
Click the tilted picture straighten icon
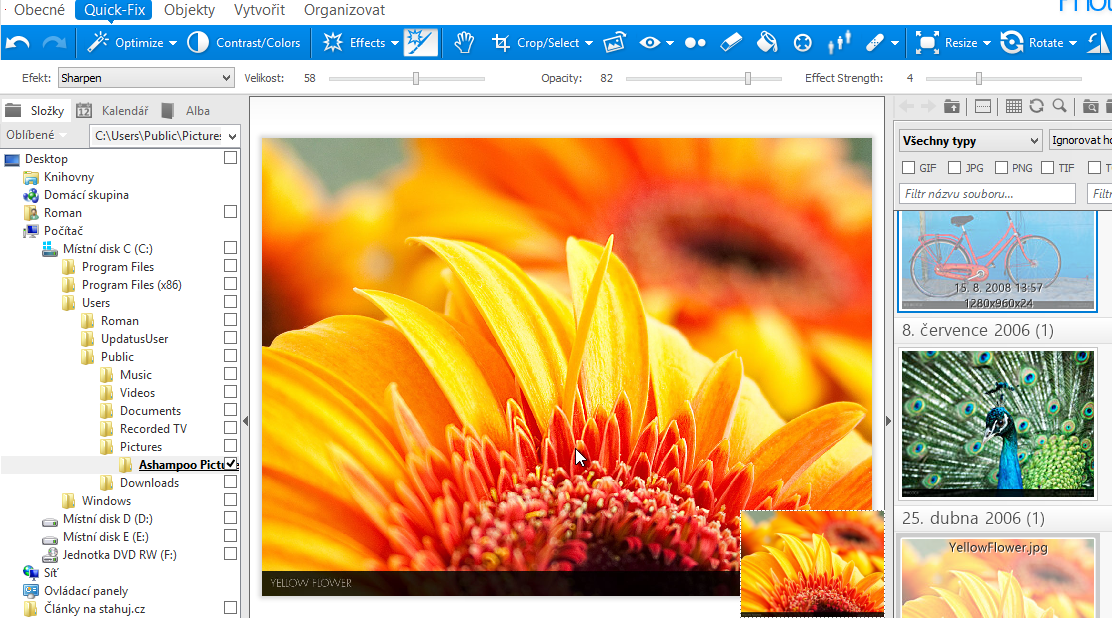615,43
